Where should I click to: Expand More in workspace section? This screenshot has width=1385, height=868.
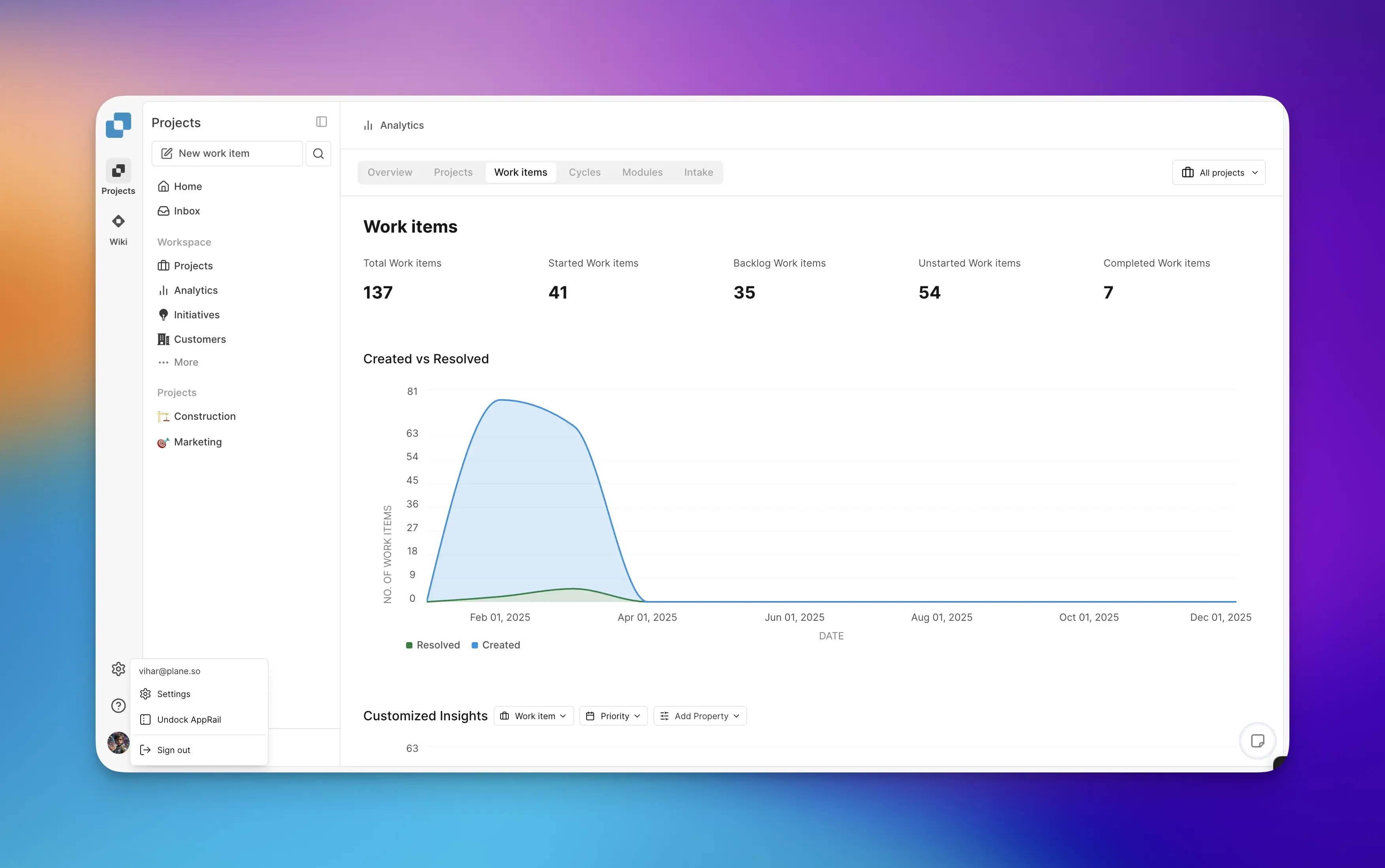point(186,362)
